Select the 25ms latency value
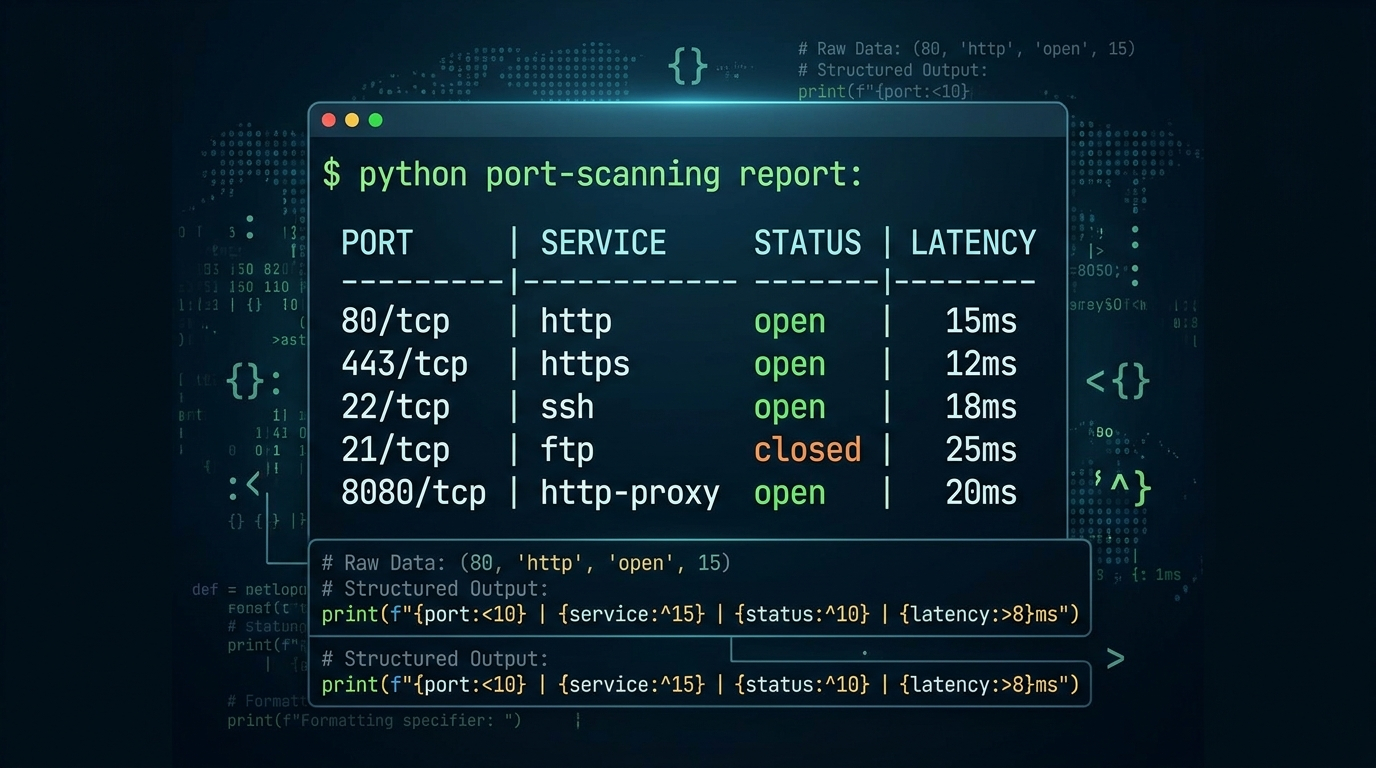Screen dimensions: 1376x768 click(x=981, y=450)
